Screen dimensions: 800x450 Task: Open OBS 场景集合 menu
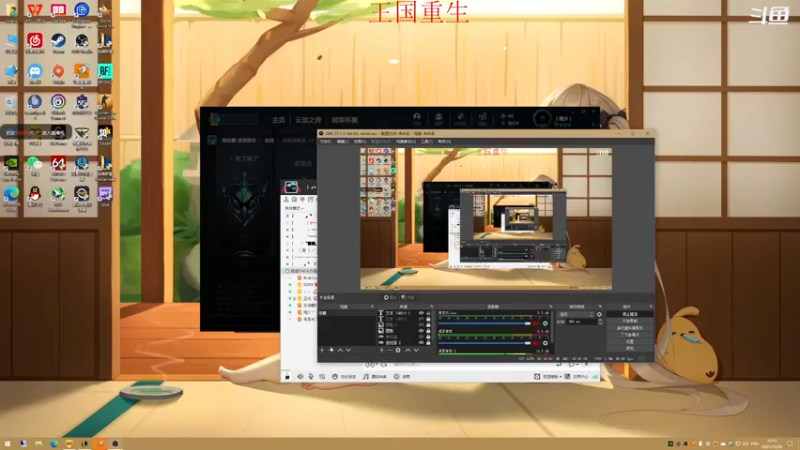(406, 141)
